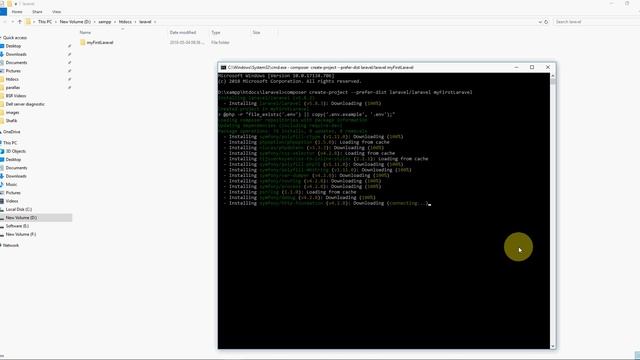
Task: Sort files by Date modified column
Action: [183, 32]
